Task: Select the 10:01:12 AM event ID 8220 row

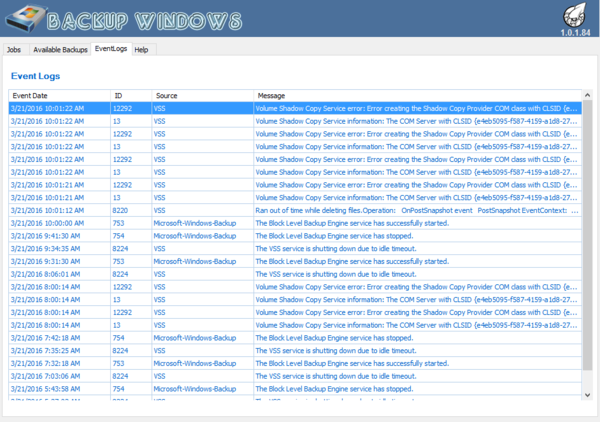Action: click(295, 210)
